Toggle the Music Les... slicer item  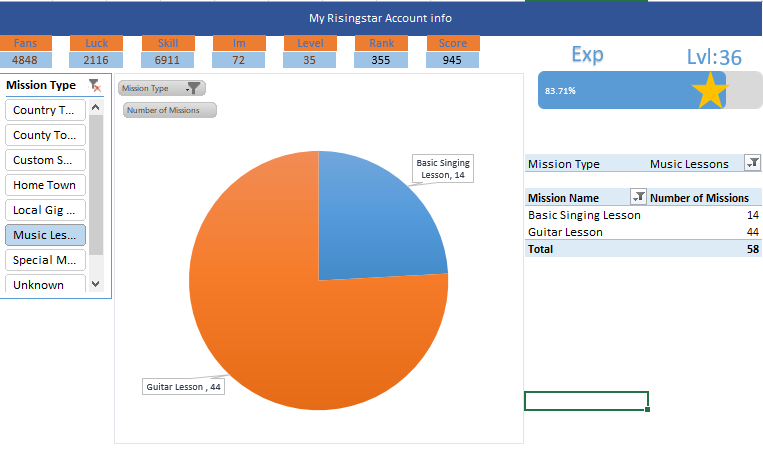(45, 235)
